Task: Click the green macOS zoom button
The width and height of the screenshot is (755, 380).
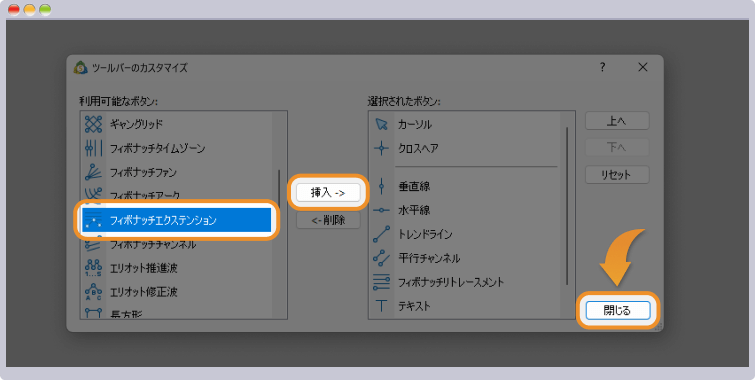Action: [45, 9]
